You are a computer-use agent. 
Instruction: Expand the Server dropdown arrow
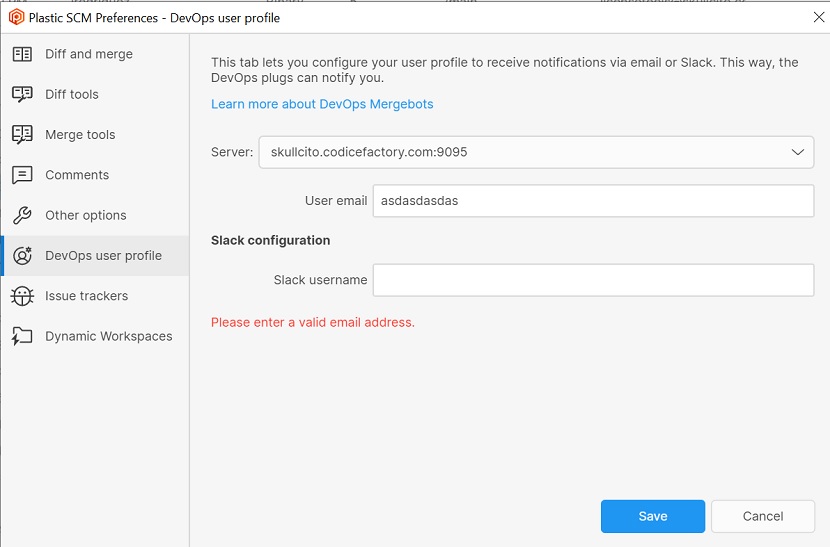pos(798,152)
